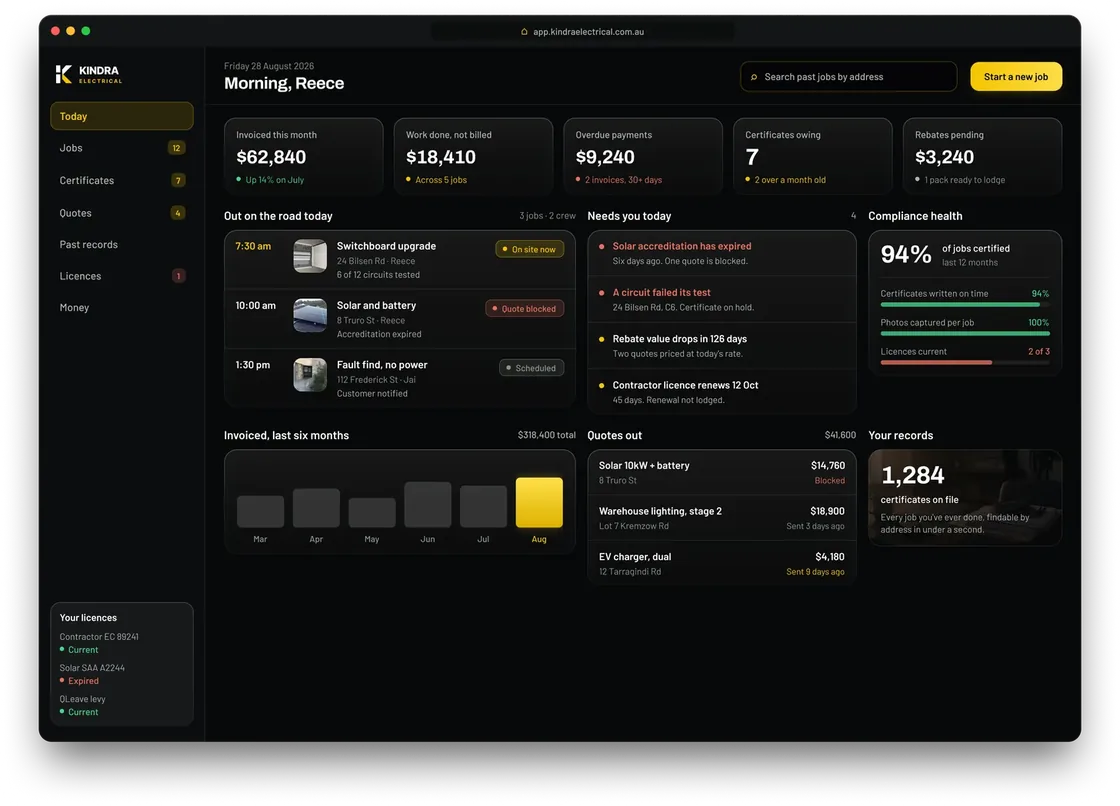Click the Scheduled status pill
This screenshot has width=1120, height=806.
531,368
